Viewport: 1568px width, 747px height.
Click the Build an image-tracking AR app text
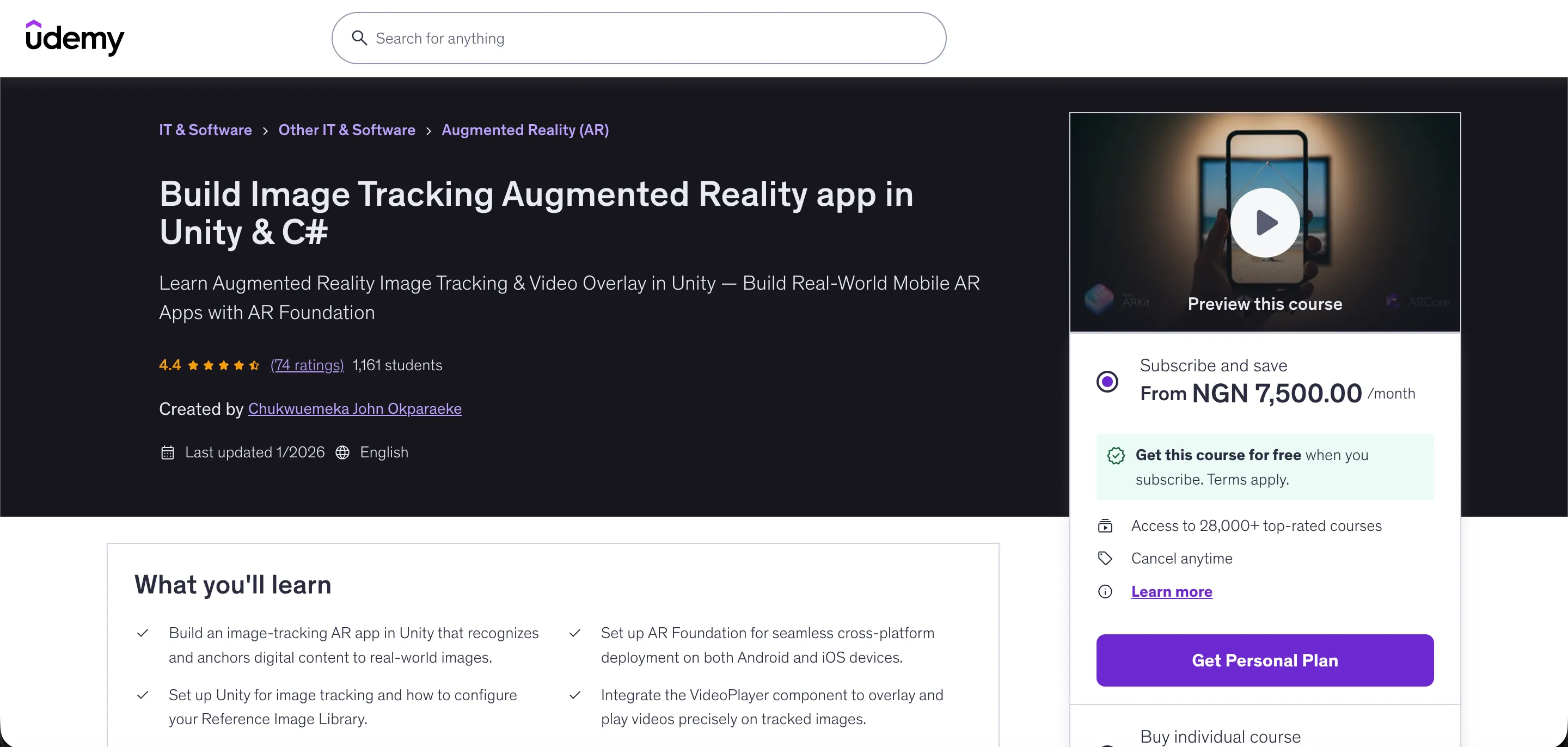tap(354, 645)
